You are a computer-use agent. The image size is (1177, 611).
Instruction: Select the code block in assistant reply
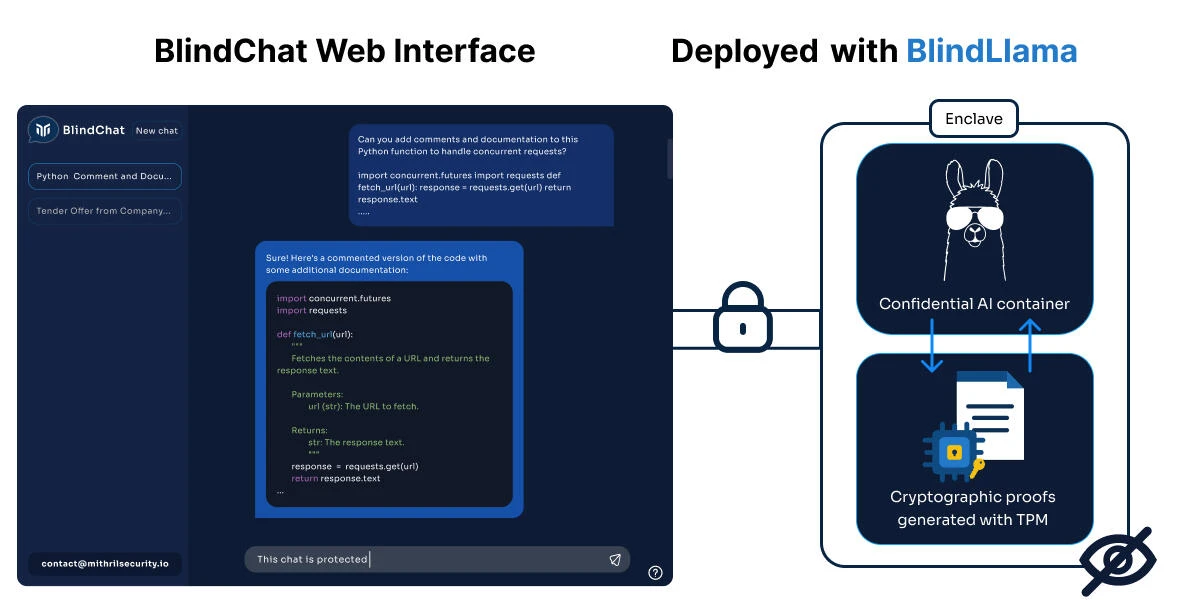tap(389, 394)
